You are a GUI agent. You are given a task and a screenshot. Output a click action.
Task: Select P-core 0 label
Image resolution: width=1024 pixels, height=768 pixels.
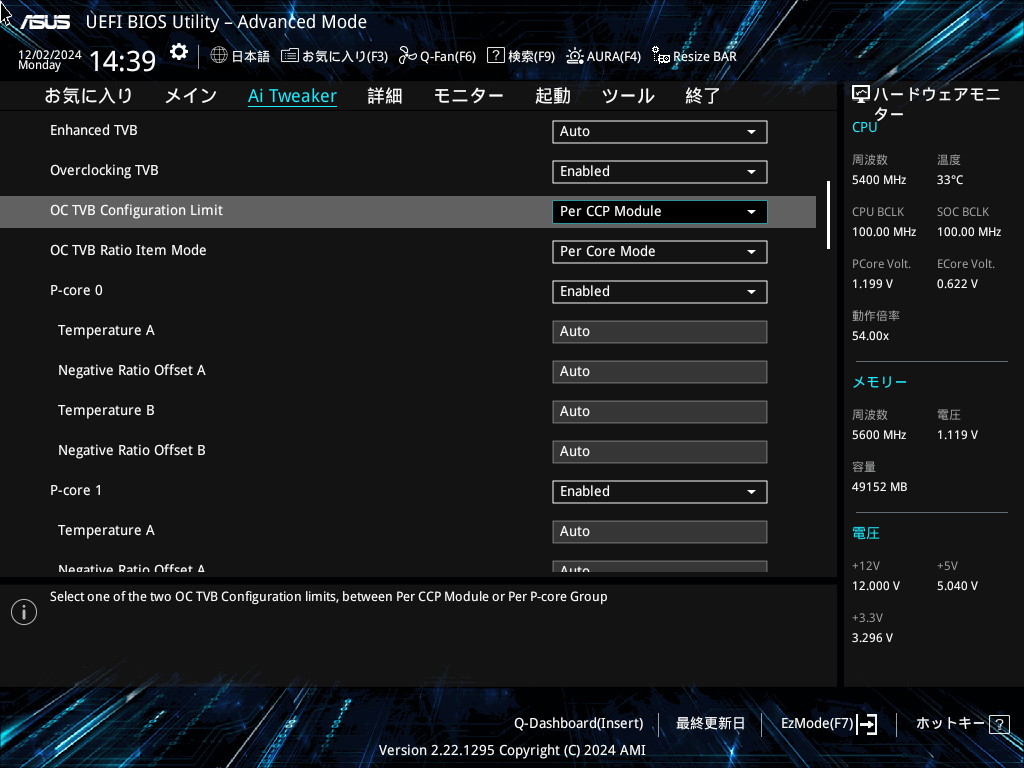(76, 290)
